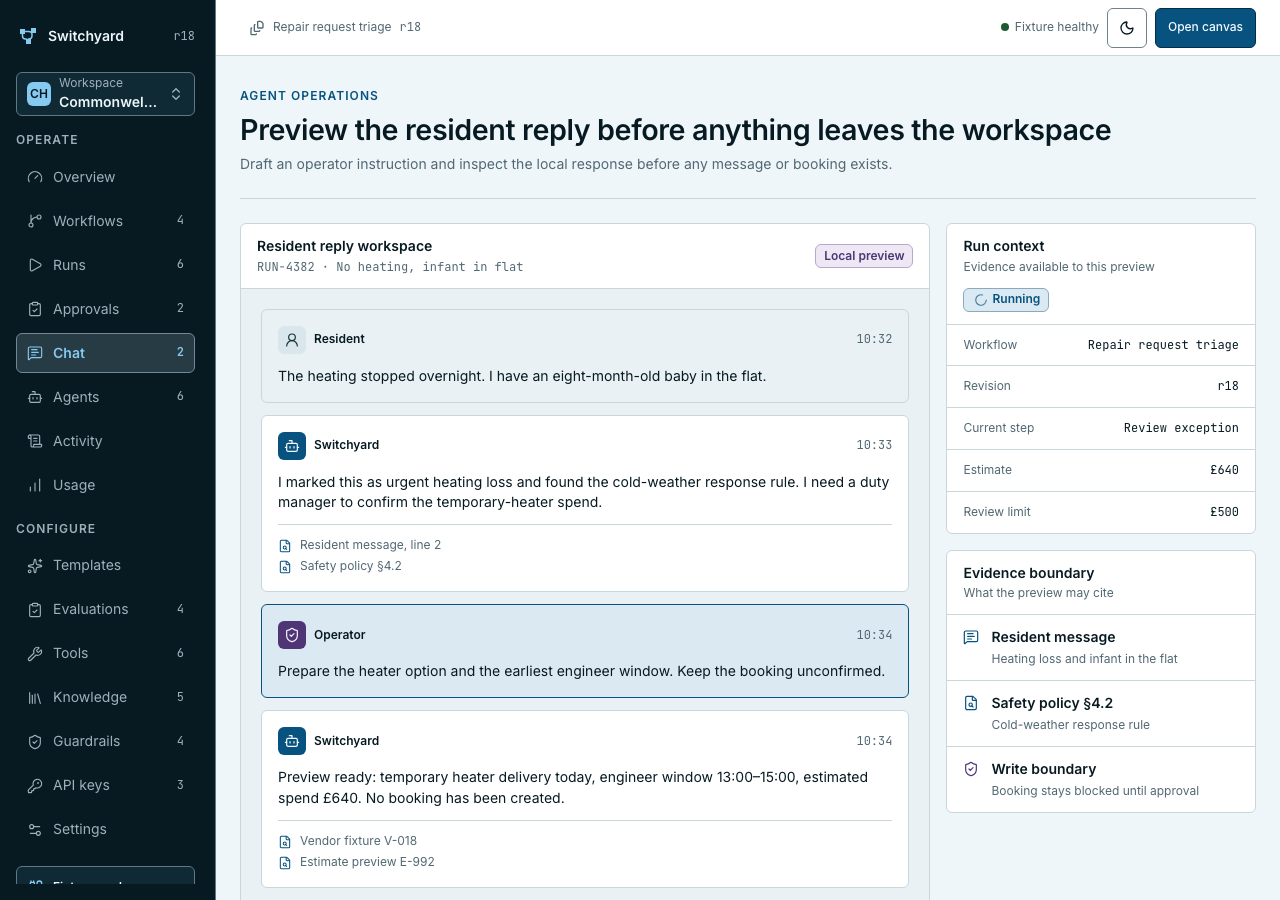
Task: Open the Workspace Commonwel... switcher dropdown
Action: point(105,94)
